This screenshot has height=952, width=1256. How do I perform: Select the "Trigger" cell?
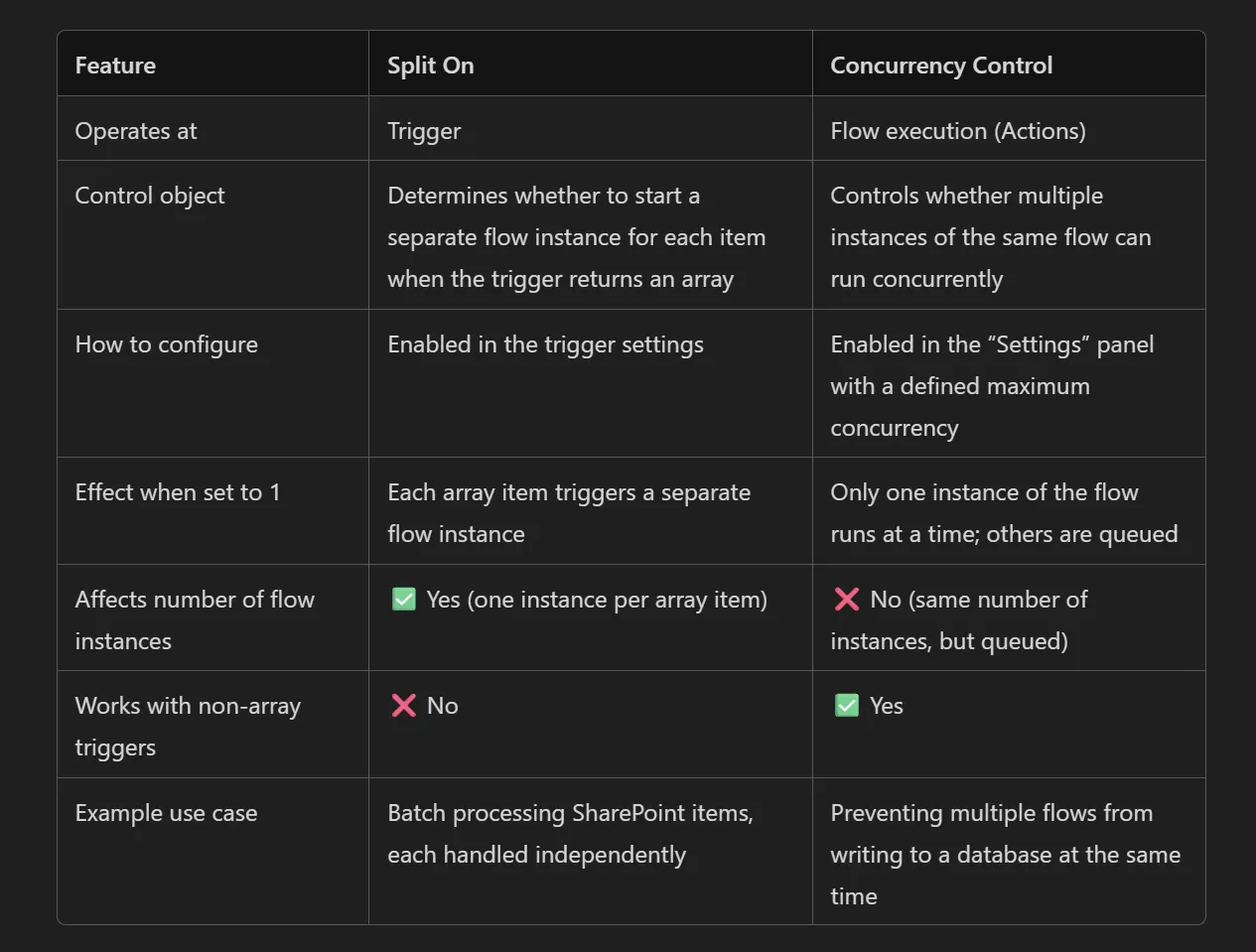pyautogui.click(x=424, y=131)
